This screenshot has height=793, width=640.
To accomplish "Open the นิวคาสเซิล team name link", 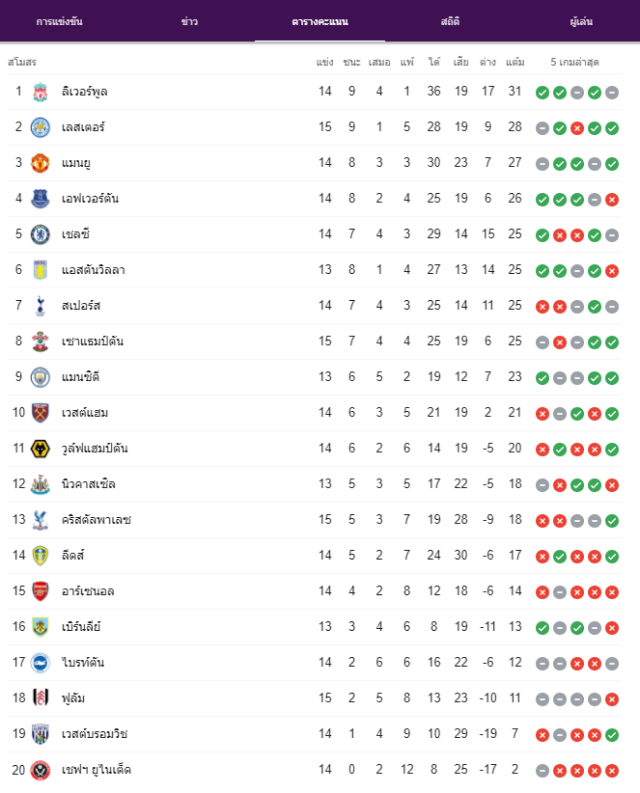I will pos(89,484).
